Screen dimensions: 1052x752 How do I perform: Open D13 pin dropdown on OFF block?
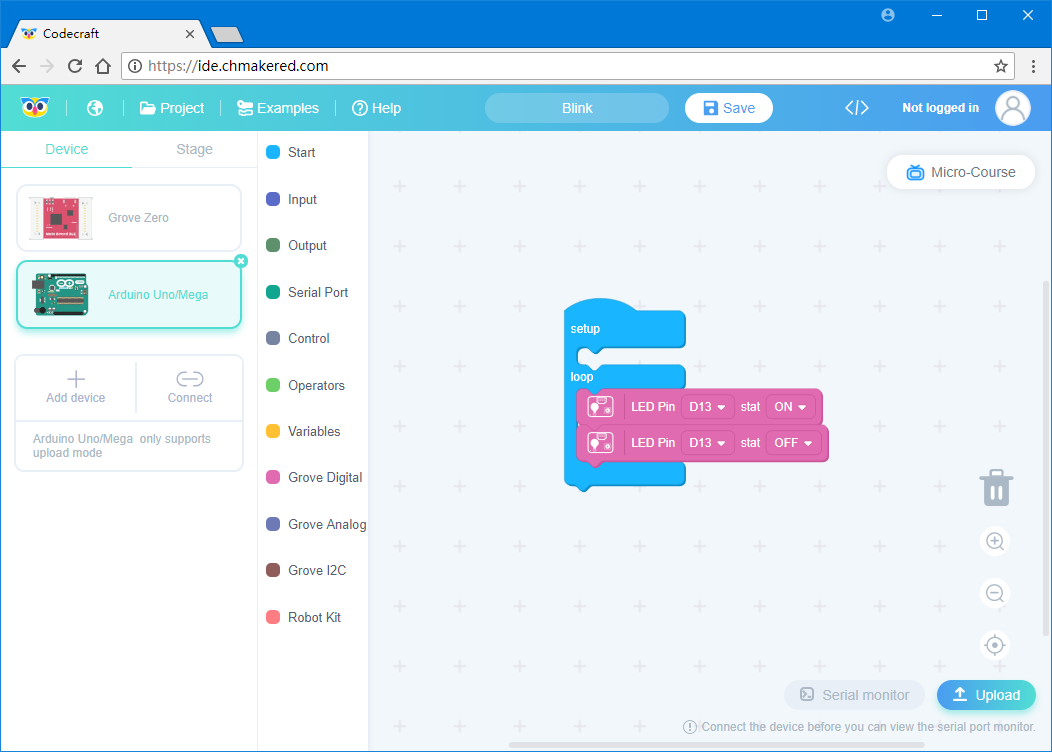(707, 443)
